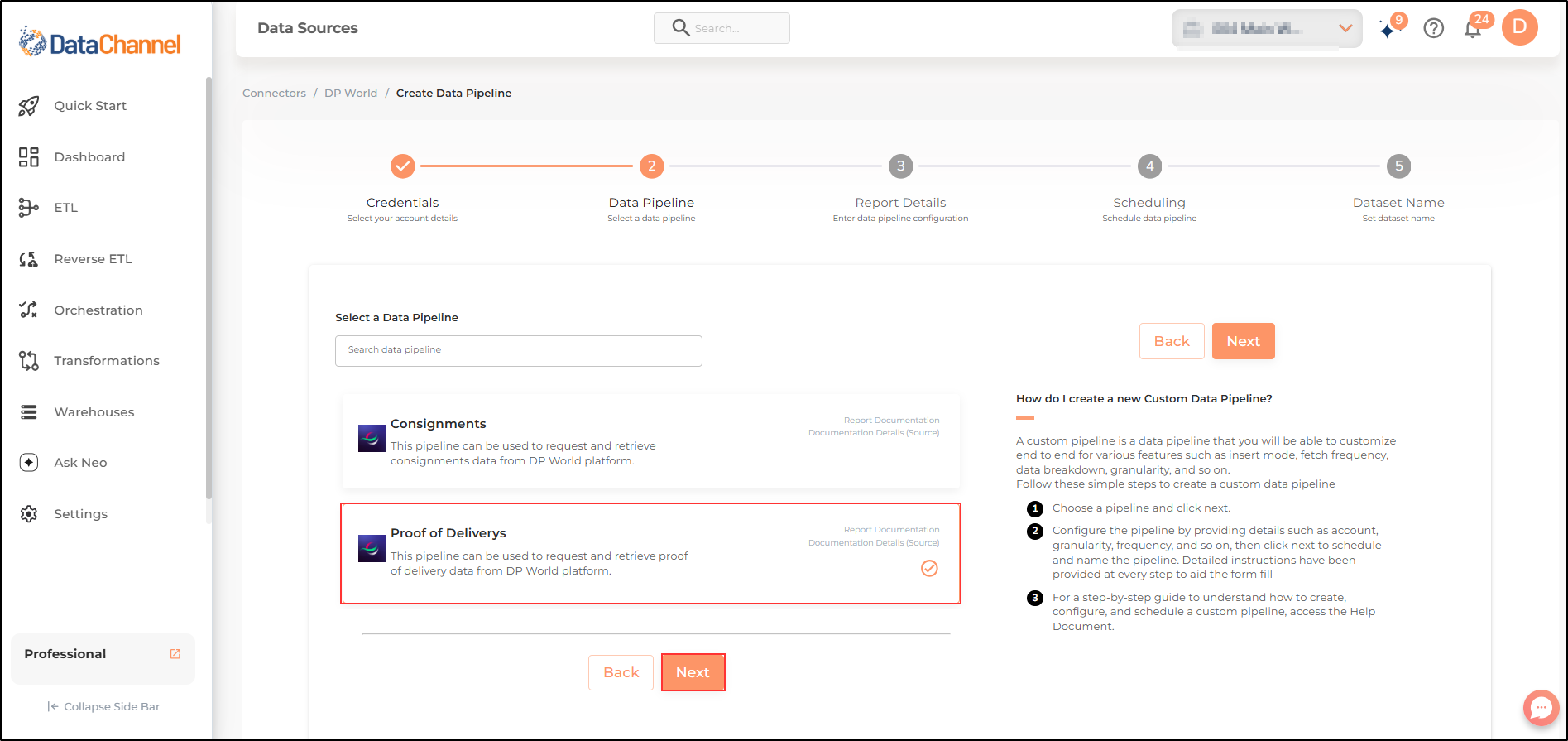
Task: Click the top Search field
Action: coord(722,28)
